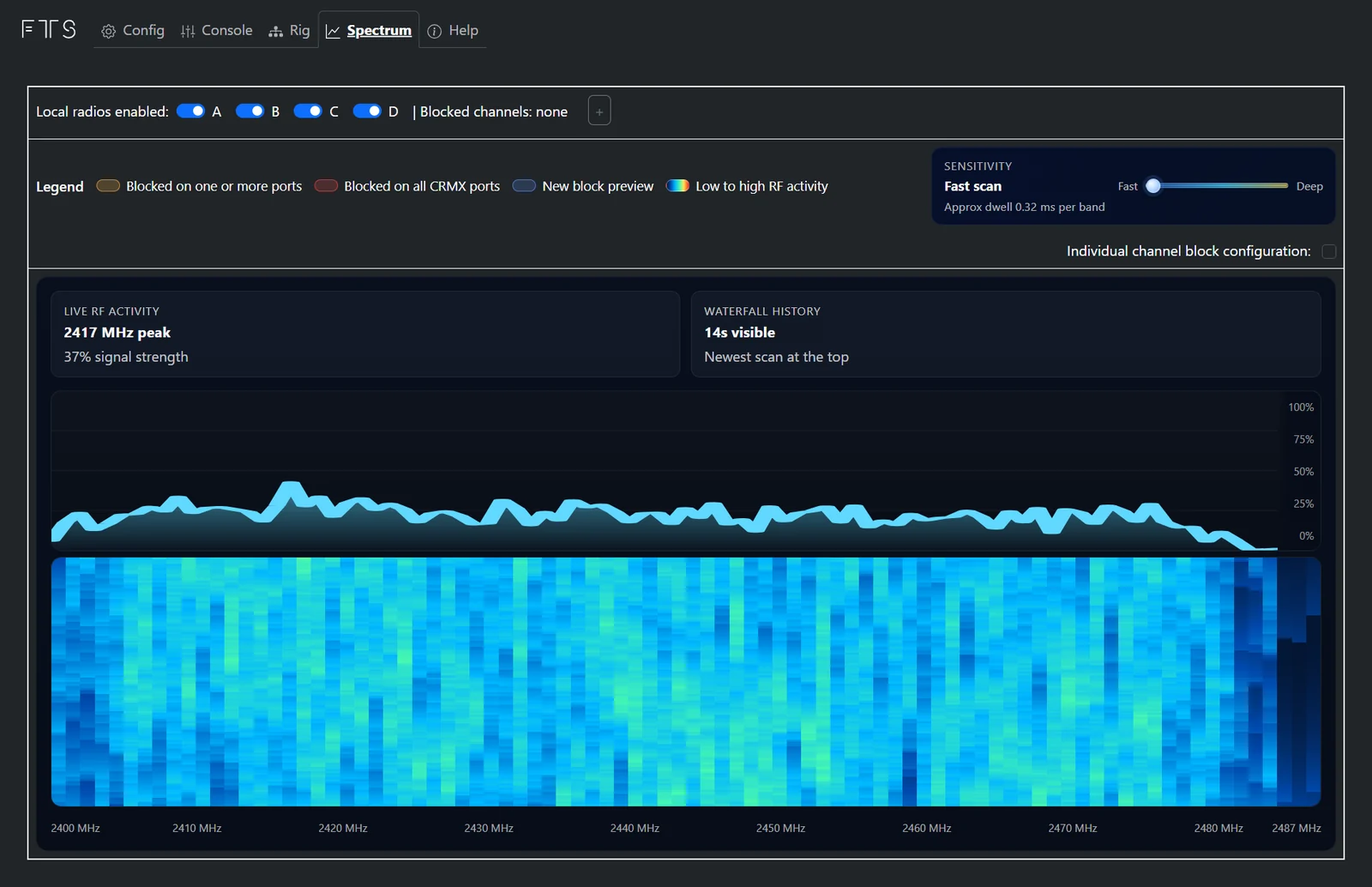The image size is (1372, 887).
Task: Open the Help tab
Action: tap(453, 30)
